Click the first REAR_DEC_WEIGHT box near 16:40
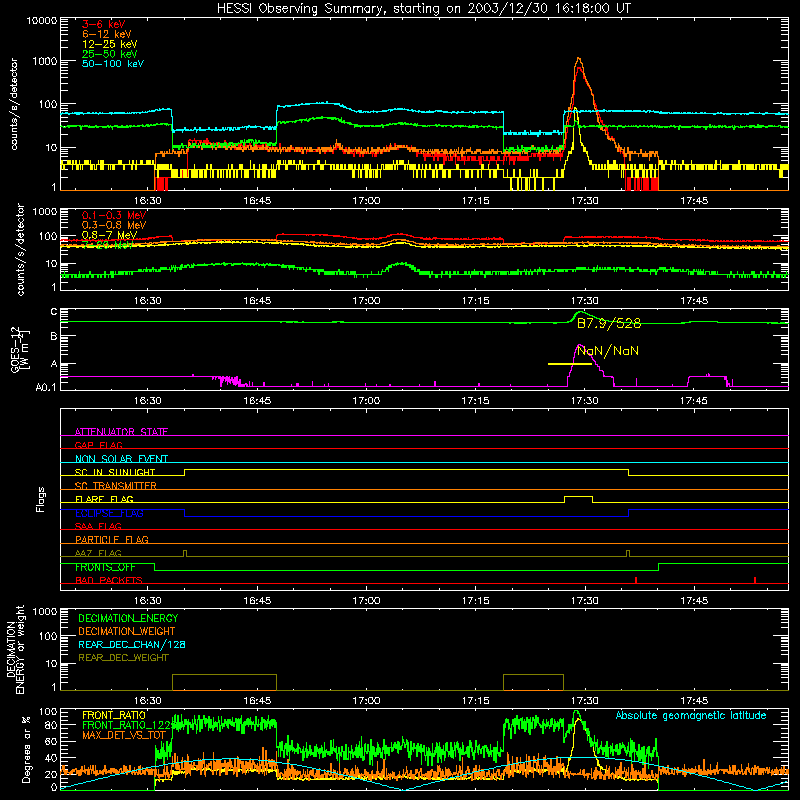 click(224, 682)
